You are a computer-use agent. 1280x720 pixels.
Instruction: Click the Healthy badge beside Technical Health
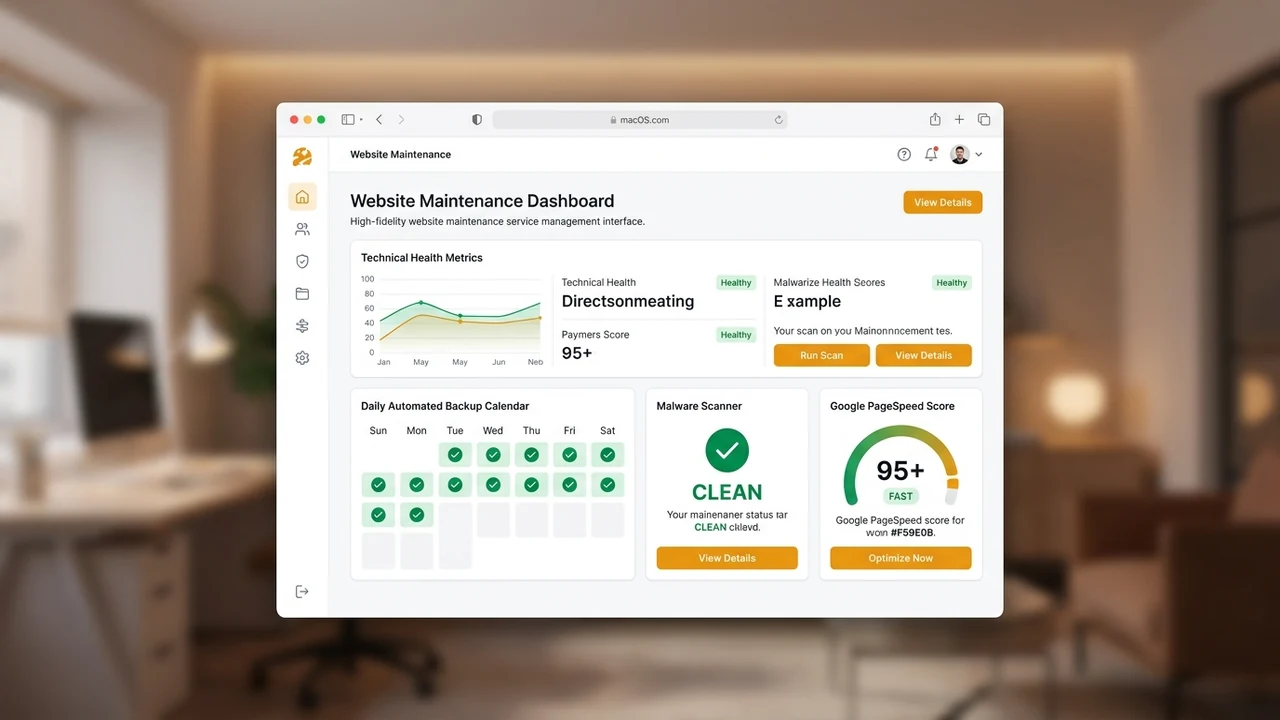point(736,283)
